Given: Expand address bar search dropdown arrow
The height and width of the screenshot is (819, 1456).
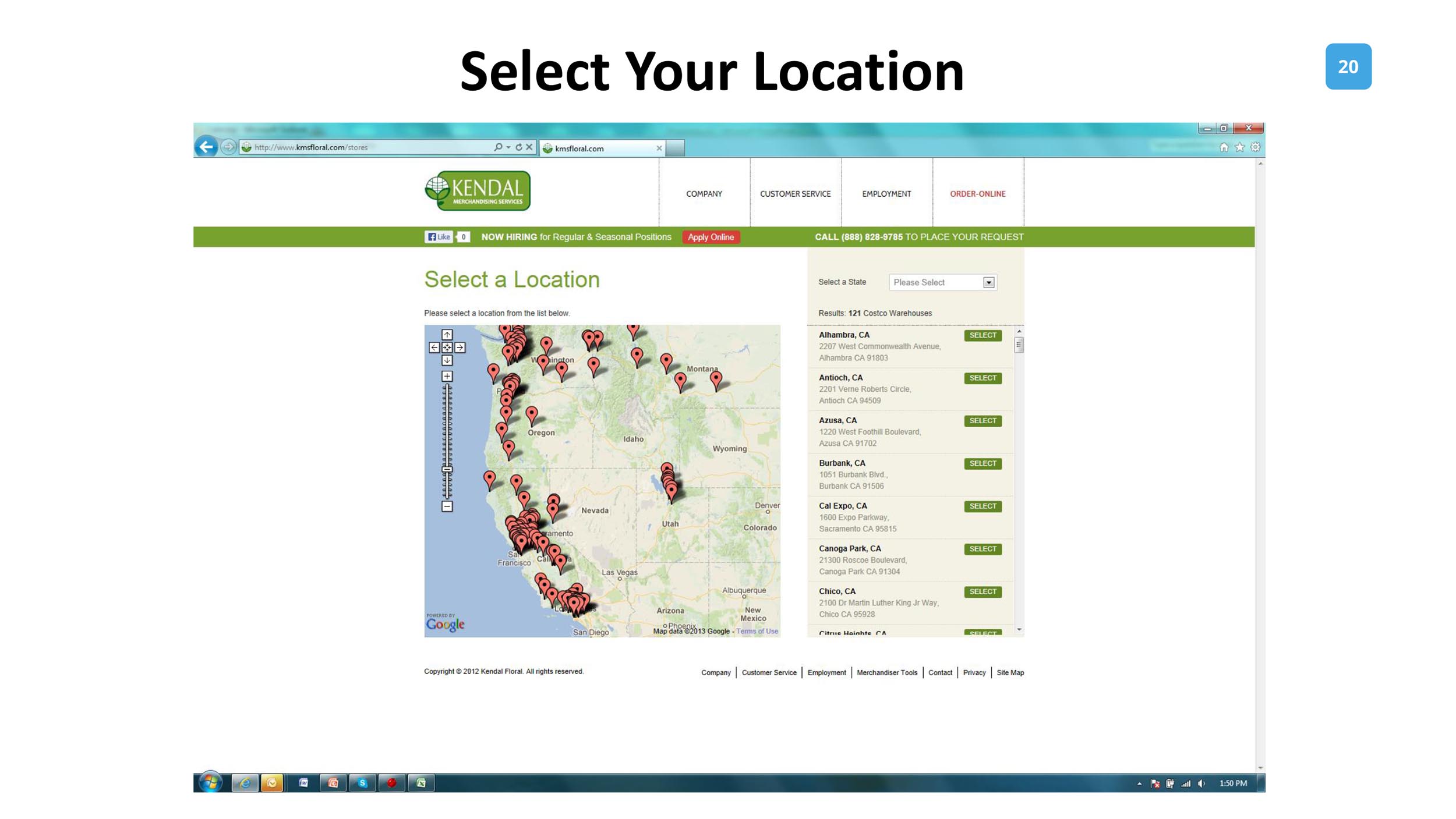Looking at the screenshot, I should point(508,147).
